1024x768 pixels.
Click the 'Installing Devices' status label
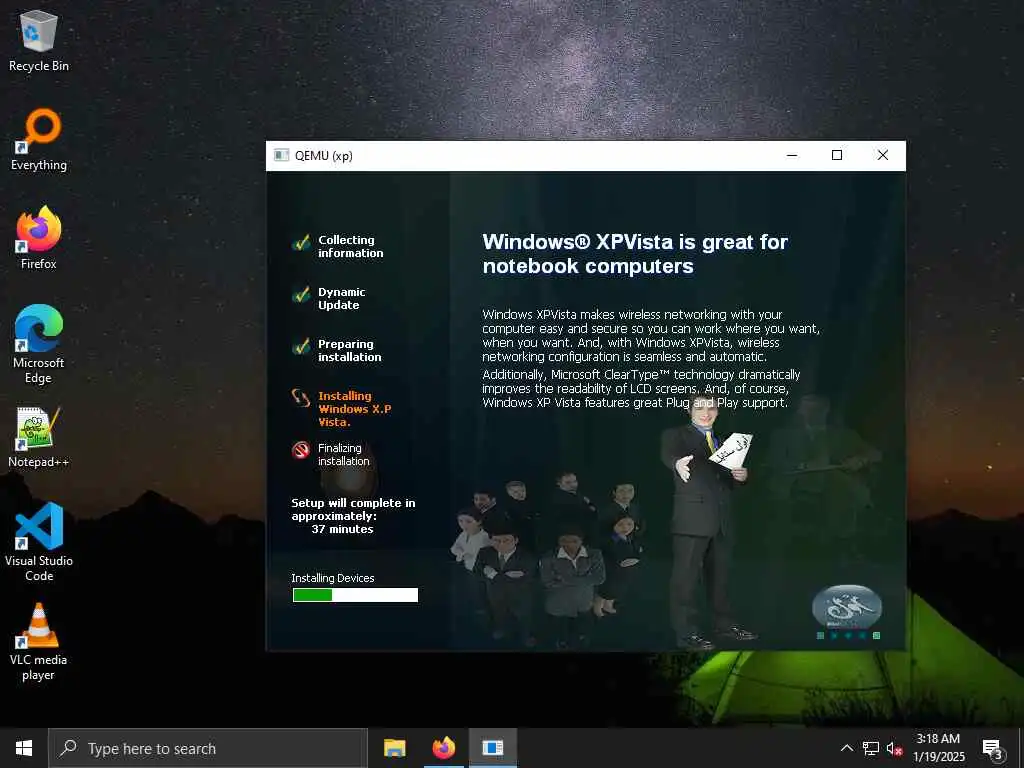click(x=332, y=578)
